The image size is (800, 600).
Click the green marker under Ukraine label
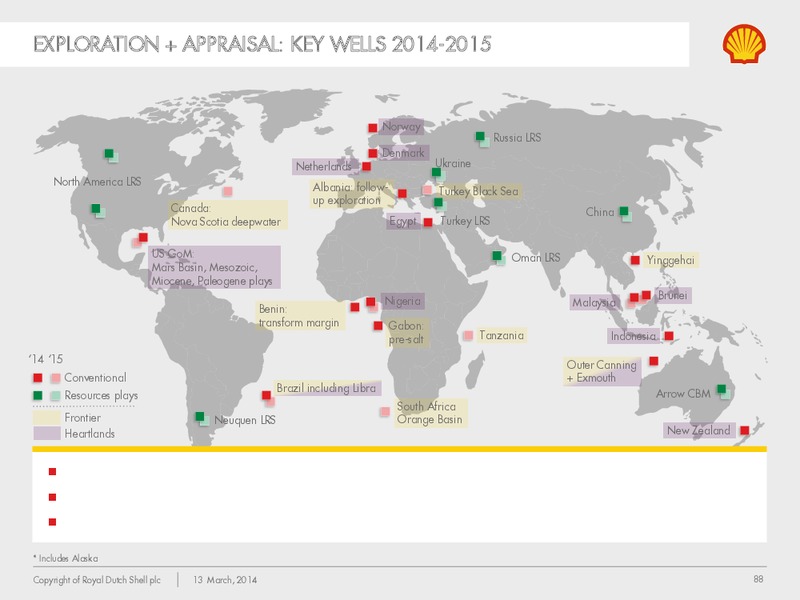point(437,172)
